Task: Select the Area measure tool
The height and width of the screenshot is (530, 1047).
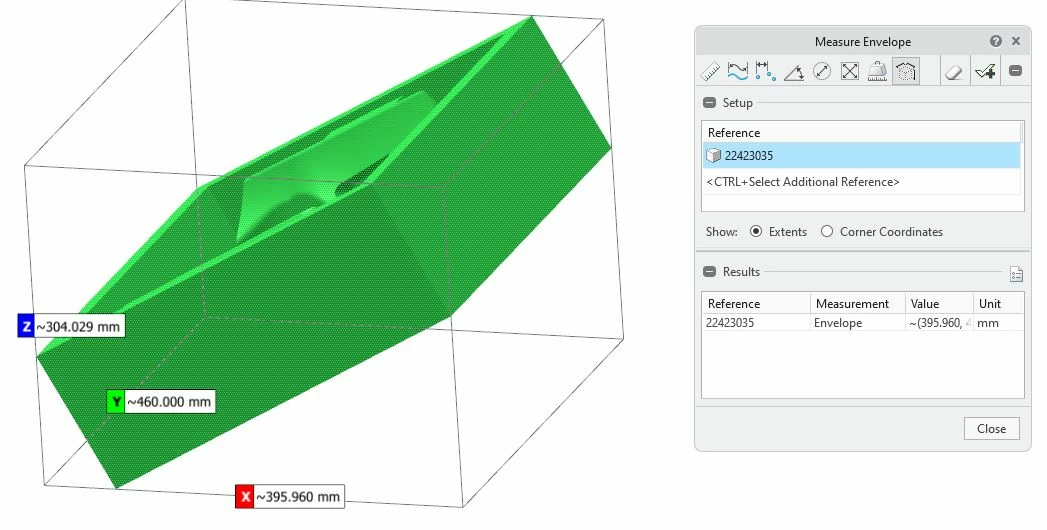Action: (849, 71)
